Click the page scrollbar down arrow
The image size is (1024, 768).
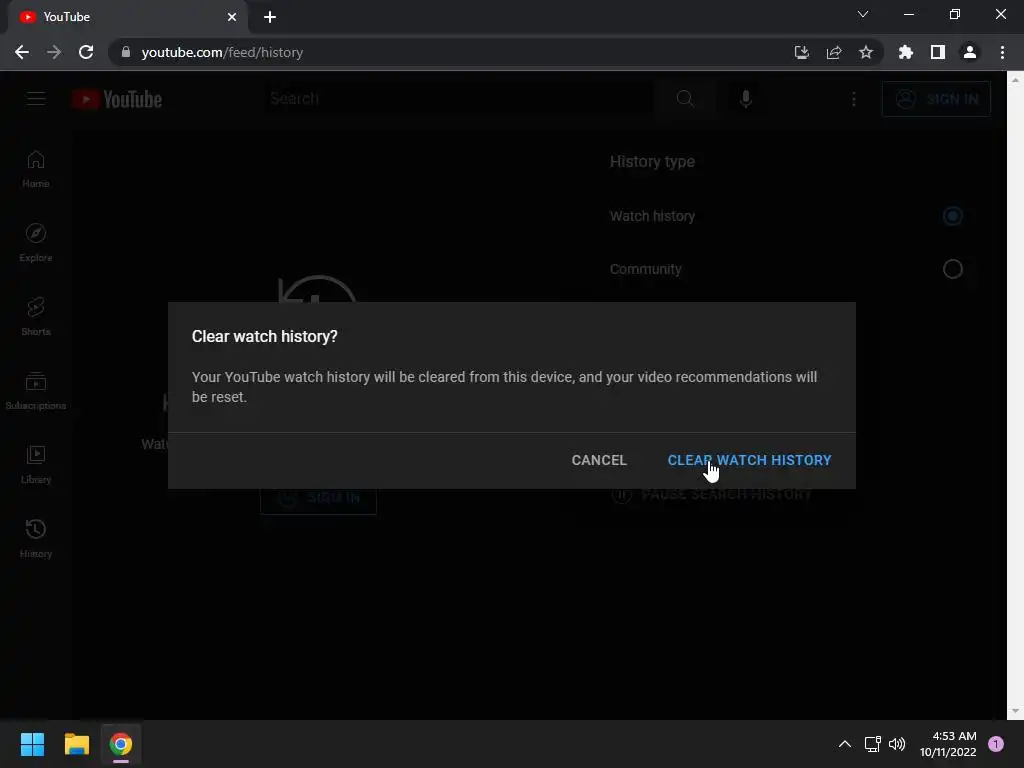1015,711
